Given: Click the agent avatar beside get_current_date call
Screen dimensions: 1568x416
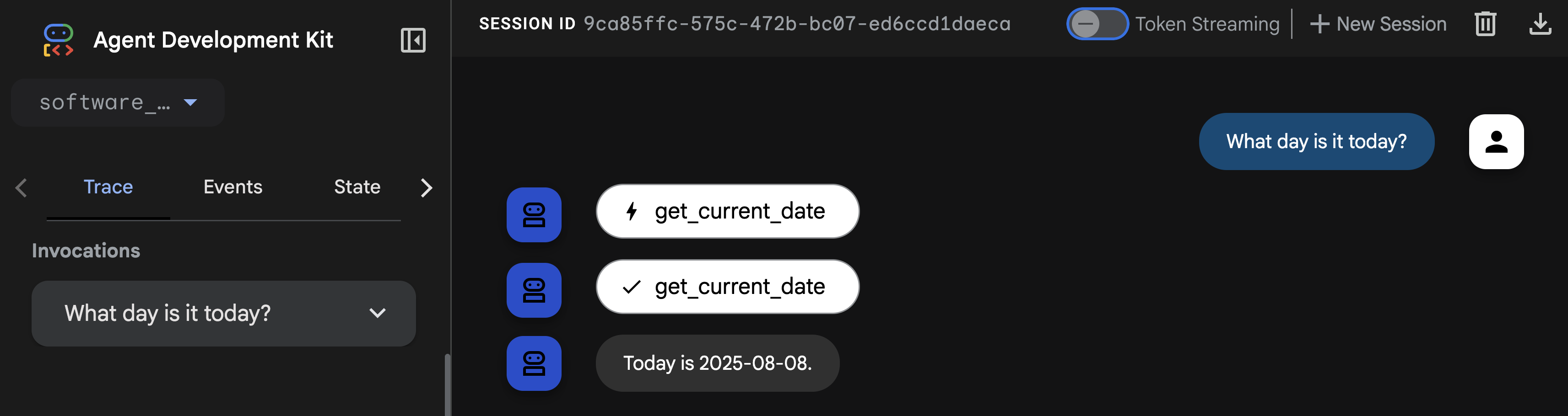Looking at the screenshot, I should (534, 214).
